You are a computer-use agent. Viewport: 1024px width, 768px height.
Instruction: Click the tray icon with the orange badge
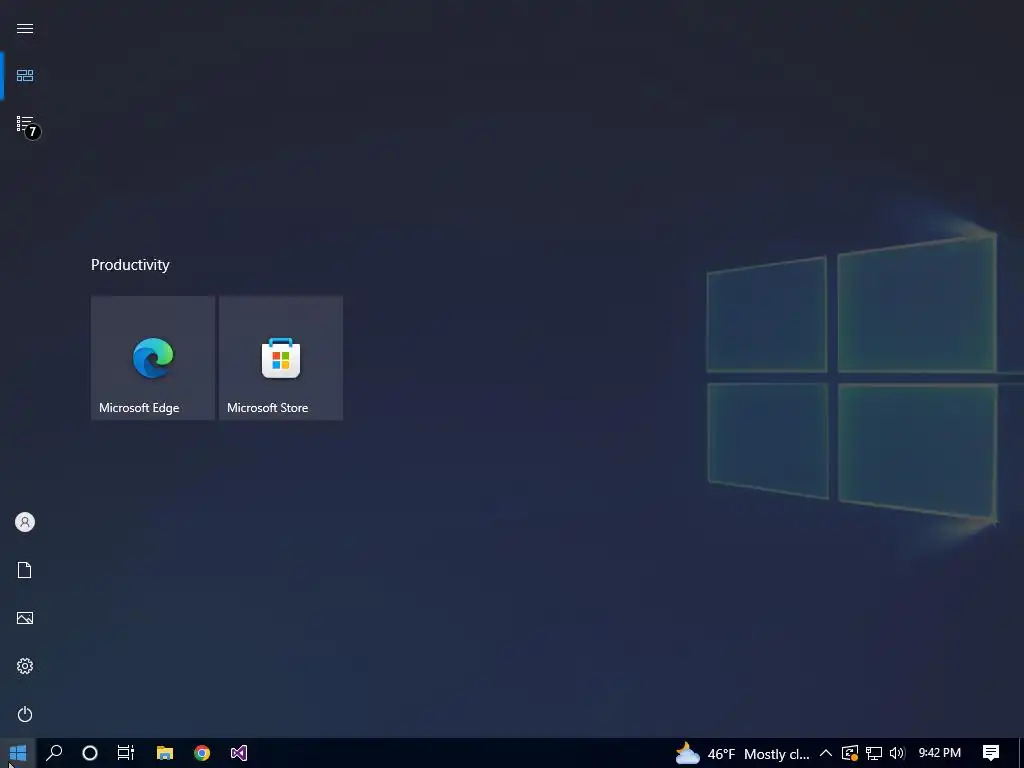(850, 753)
